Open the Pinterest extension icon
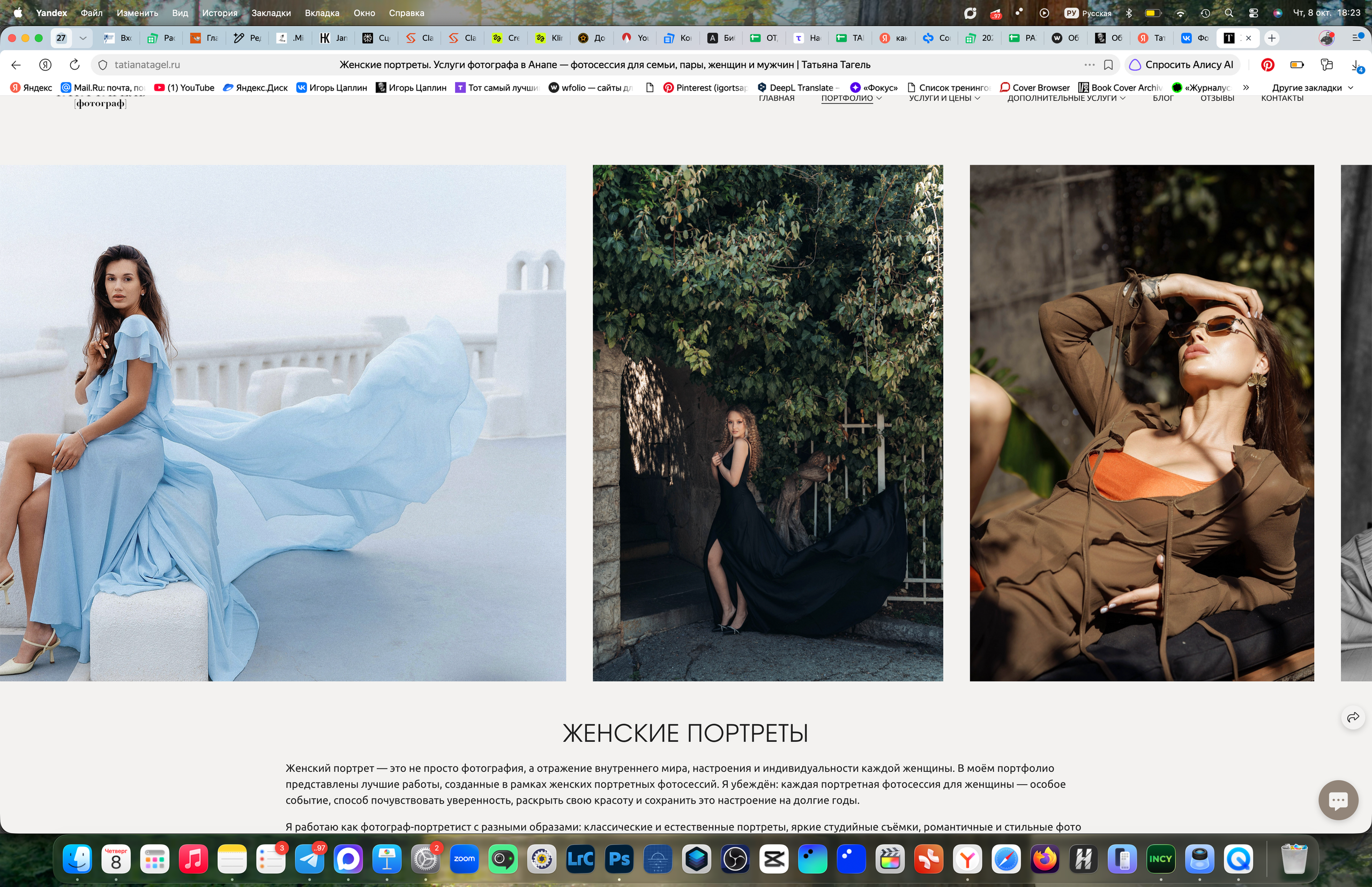The image size is (1372, 887). 1267,64
